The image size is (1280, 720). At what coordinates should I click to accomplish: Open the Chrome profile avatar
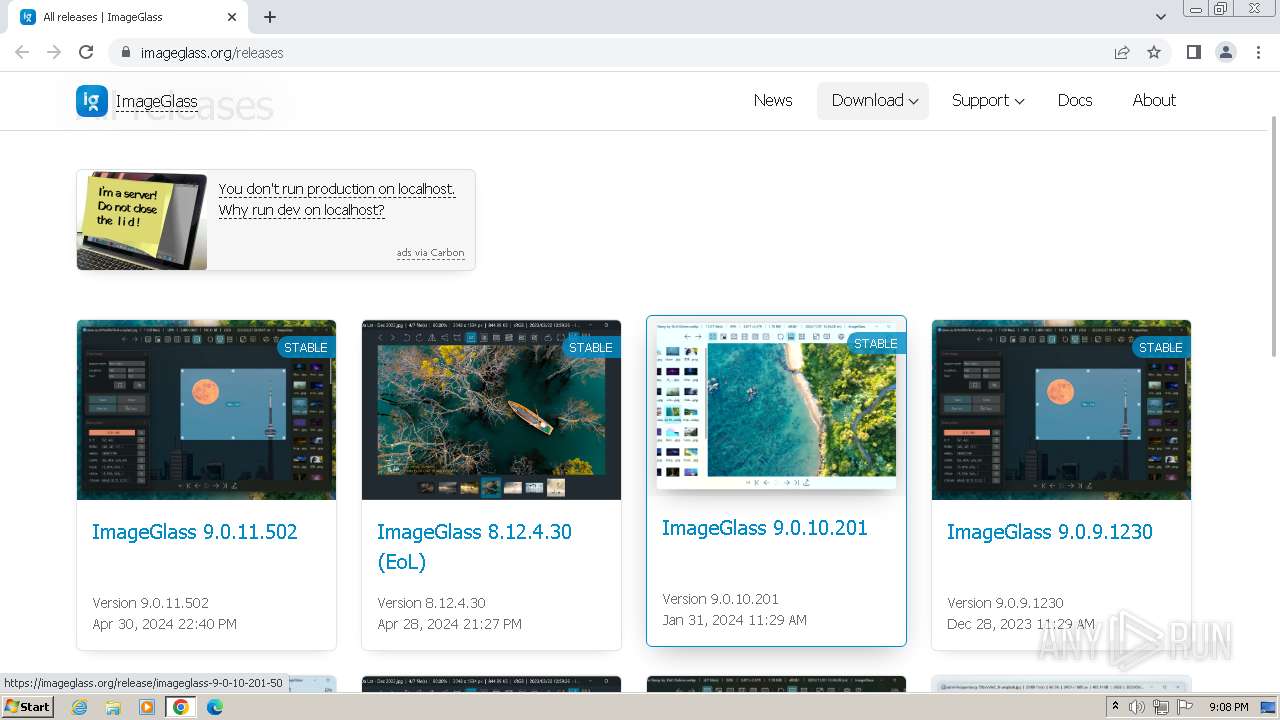(x=1225, y=52)
